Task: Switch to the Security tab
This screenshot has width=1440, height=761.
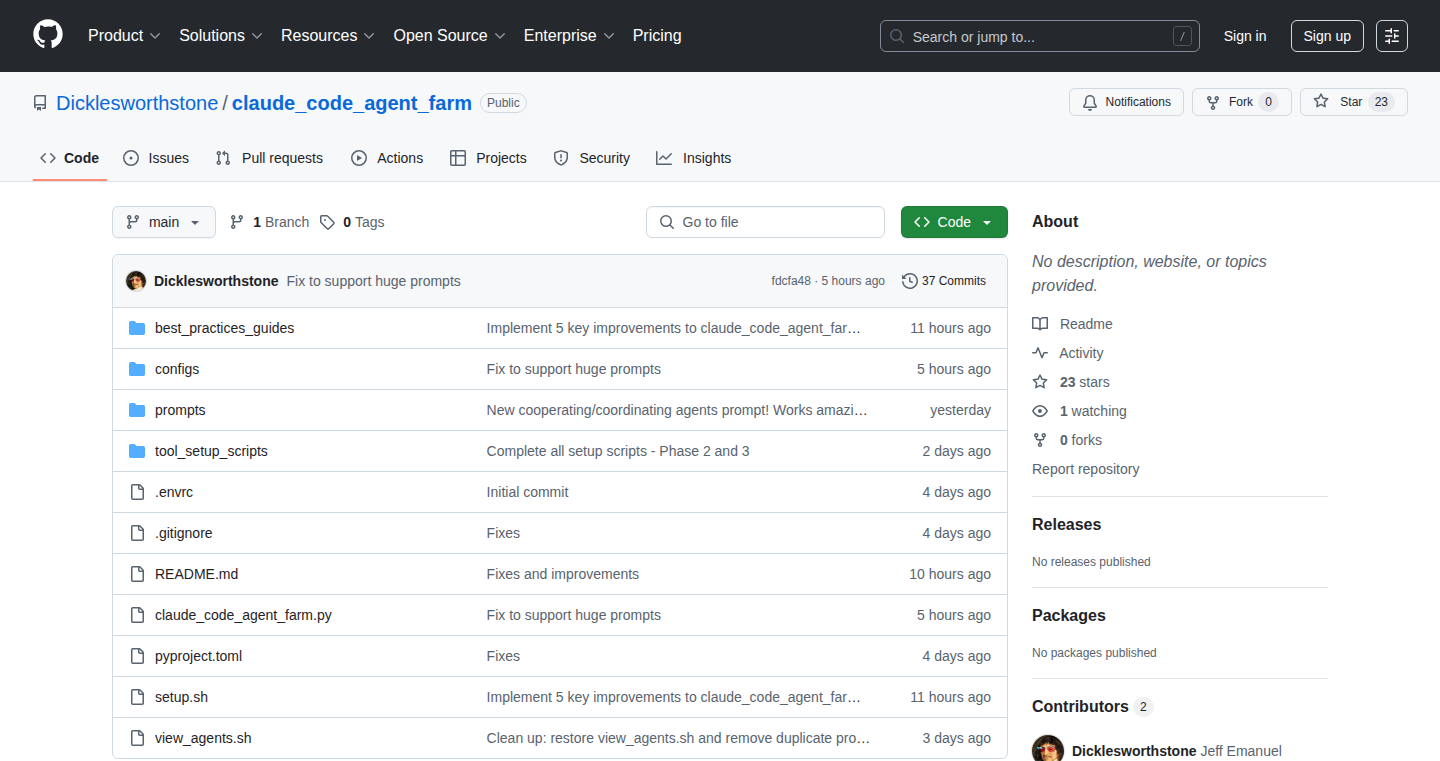Action: click(x=592, y=158)
